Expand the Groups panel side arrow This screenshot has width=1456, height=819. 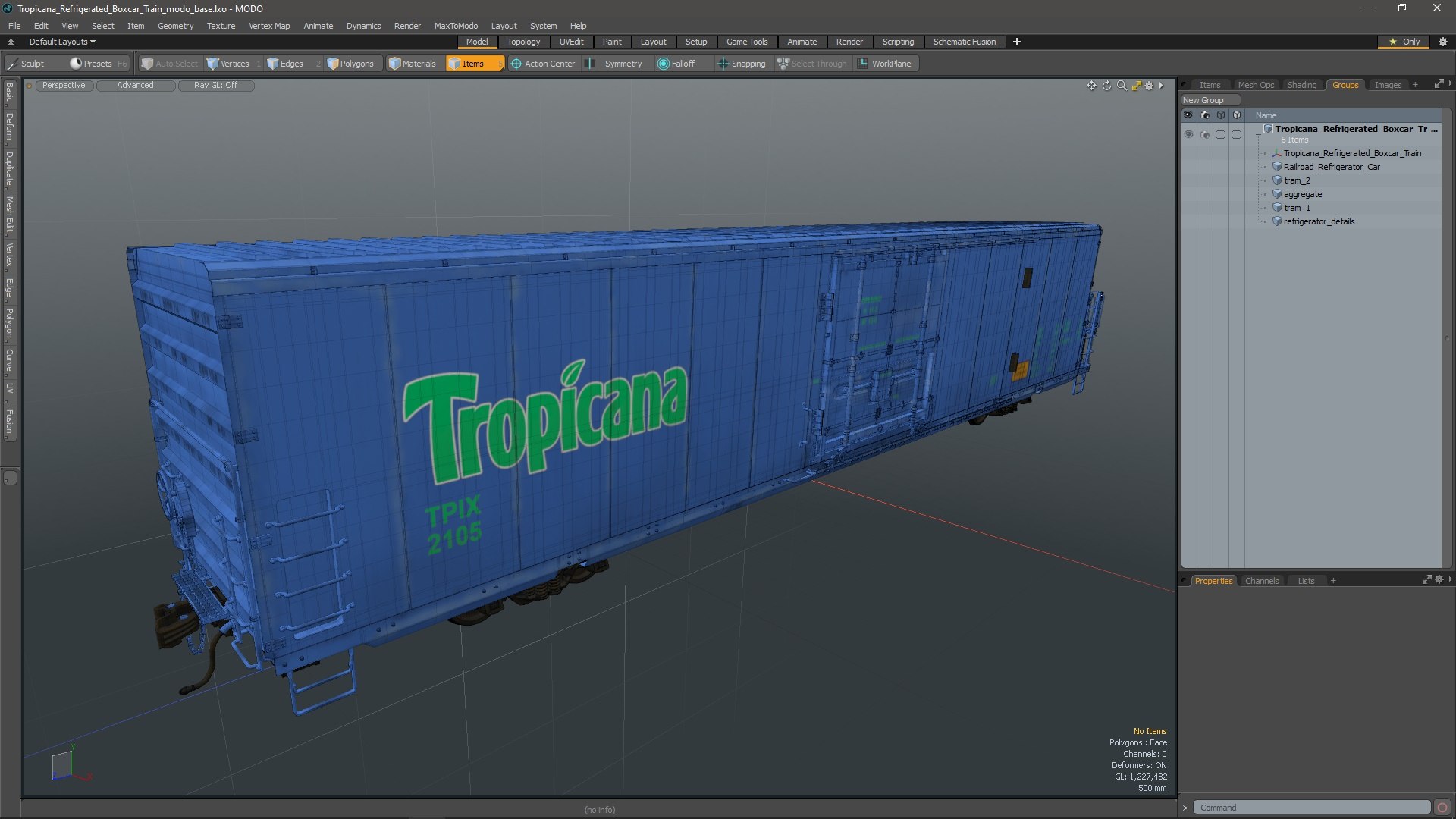1450,83
